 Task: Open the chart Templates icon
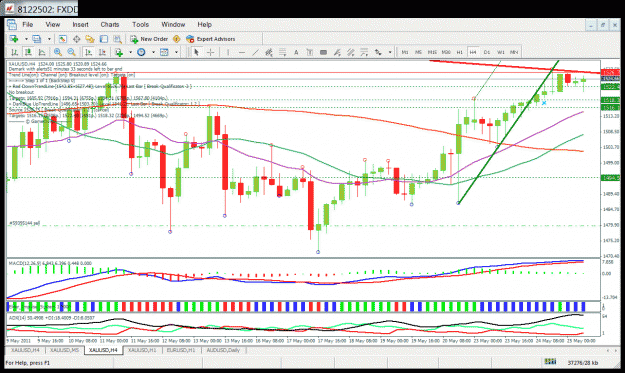click(x=164, y=52)
